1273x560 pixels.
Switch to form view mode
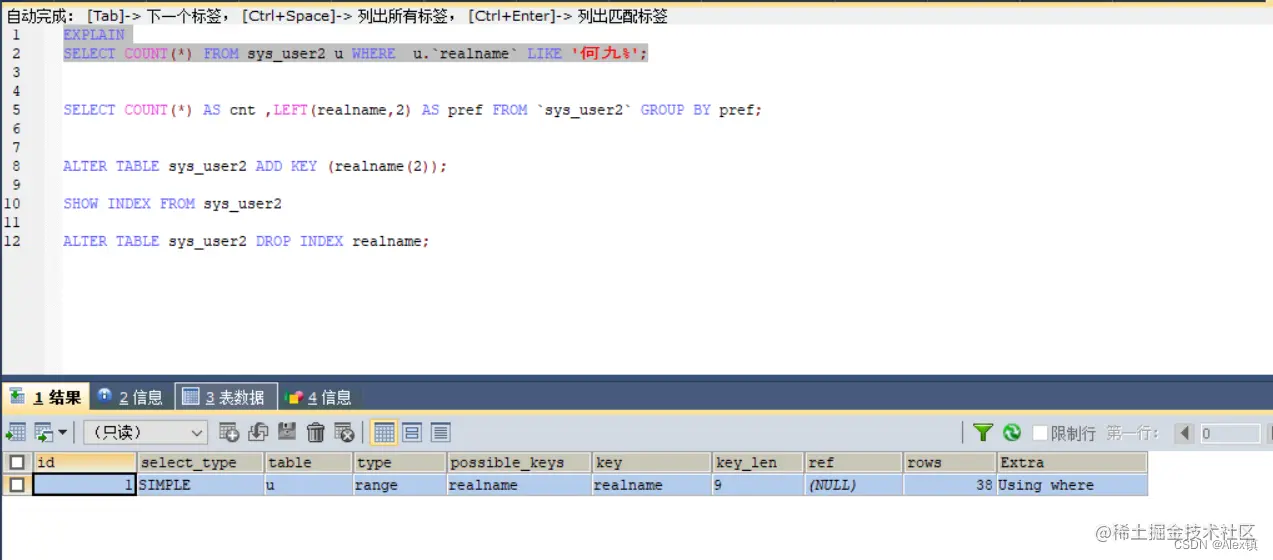(x=412, y=432)
